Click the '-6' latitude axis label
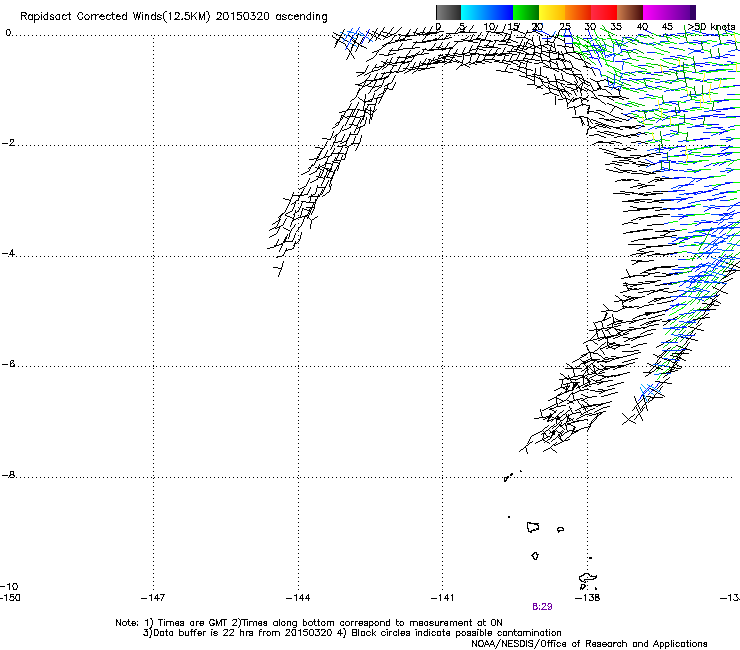The width and height of the screenshot is (740, 650). [8, 364]
